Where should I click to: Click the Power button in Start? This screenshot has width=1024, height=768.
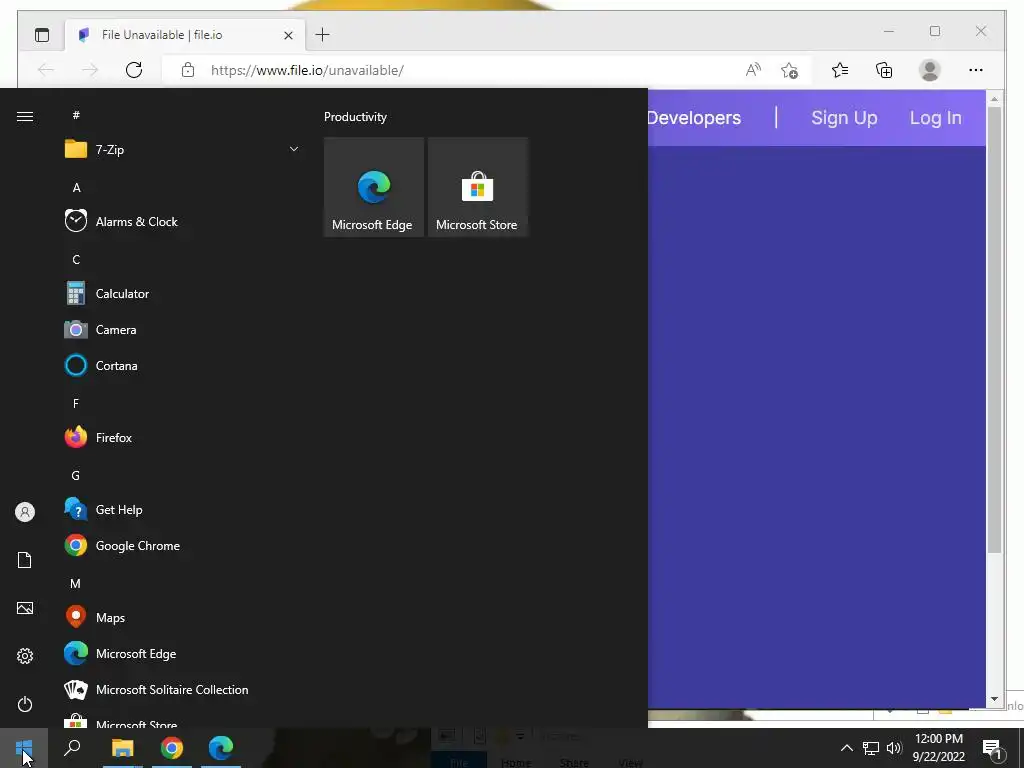pyautogui.click(x=25, y=704)
